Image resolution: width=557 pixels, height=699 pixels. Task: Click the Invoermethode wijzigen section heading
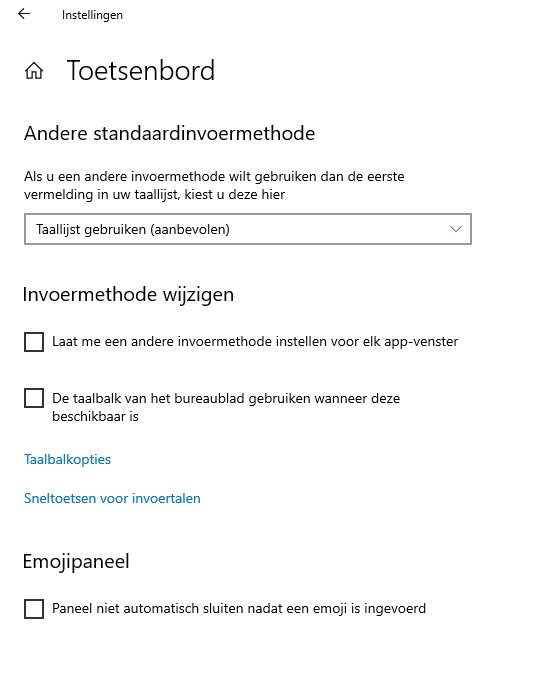pos(128,295)
